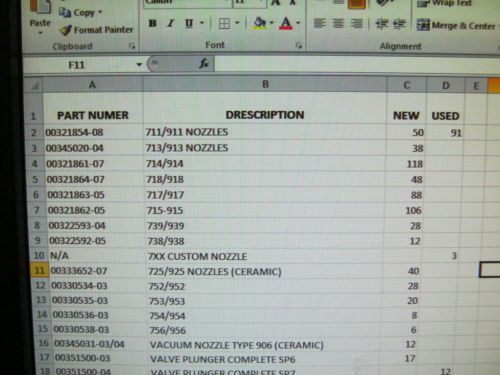Click the Format Painter brush icon
Image resolution: width=500 pixels, height=375 pixels.
click(65, 30)
